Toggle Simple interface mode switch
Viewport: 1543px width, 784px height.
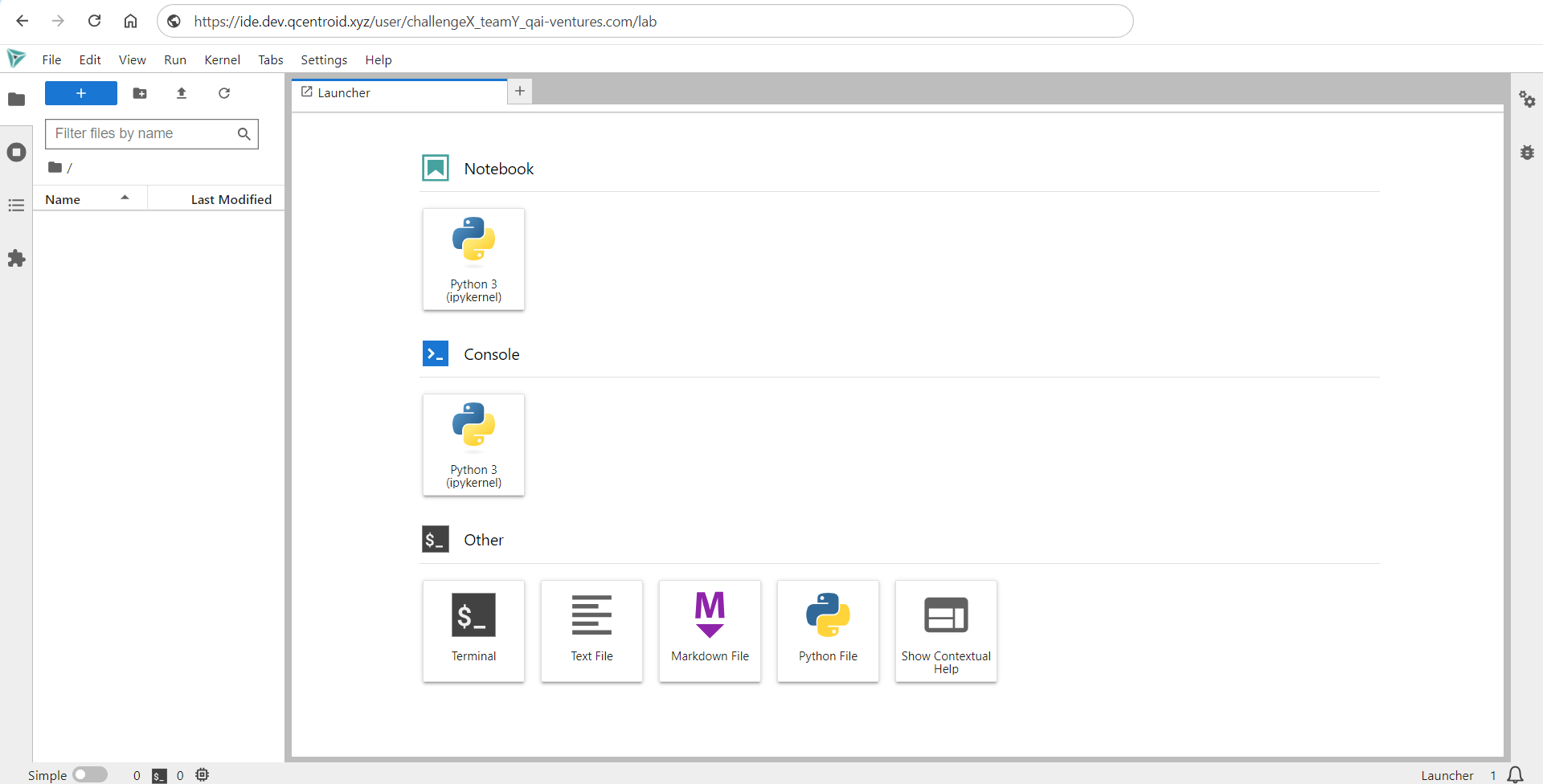90,774
